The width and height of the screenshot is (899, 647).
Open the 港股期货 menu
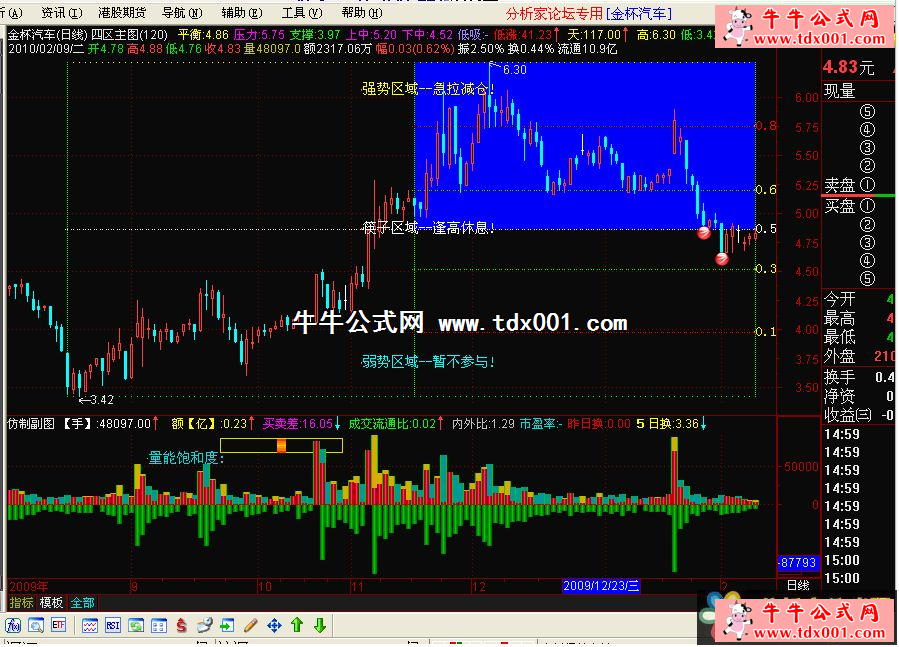tap(122, 13)
